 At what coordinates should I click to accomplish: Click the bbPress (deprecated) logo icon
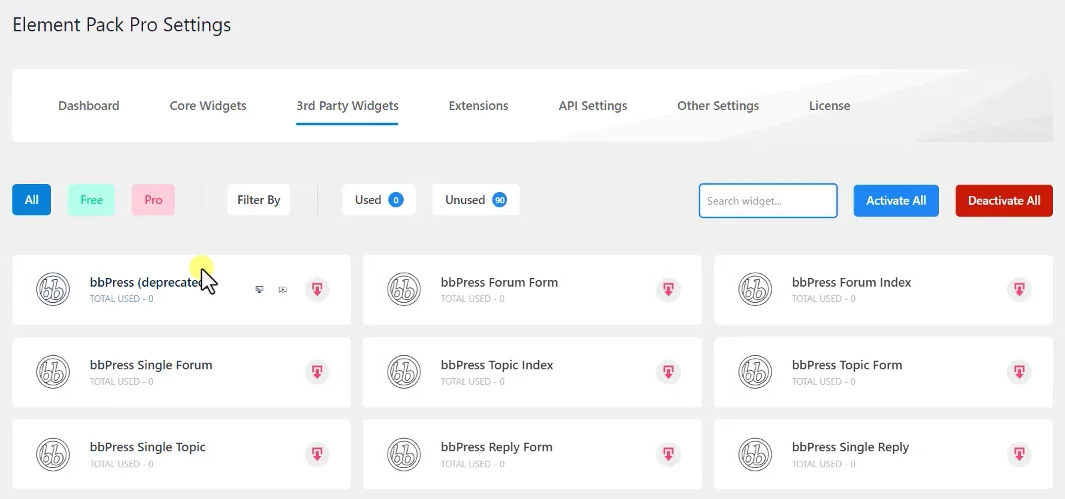[53, 289]
